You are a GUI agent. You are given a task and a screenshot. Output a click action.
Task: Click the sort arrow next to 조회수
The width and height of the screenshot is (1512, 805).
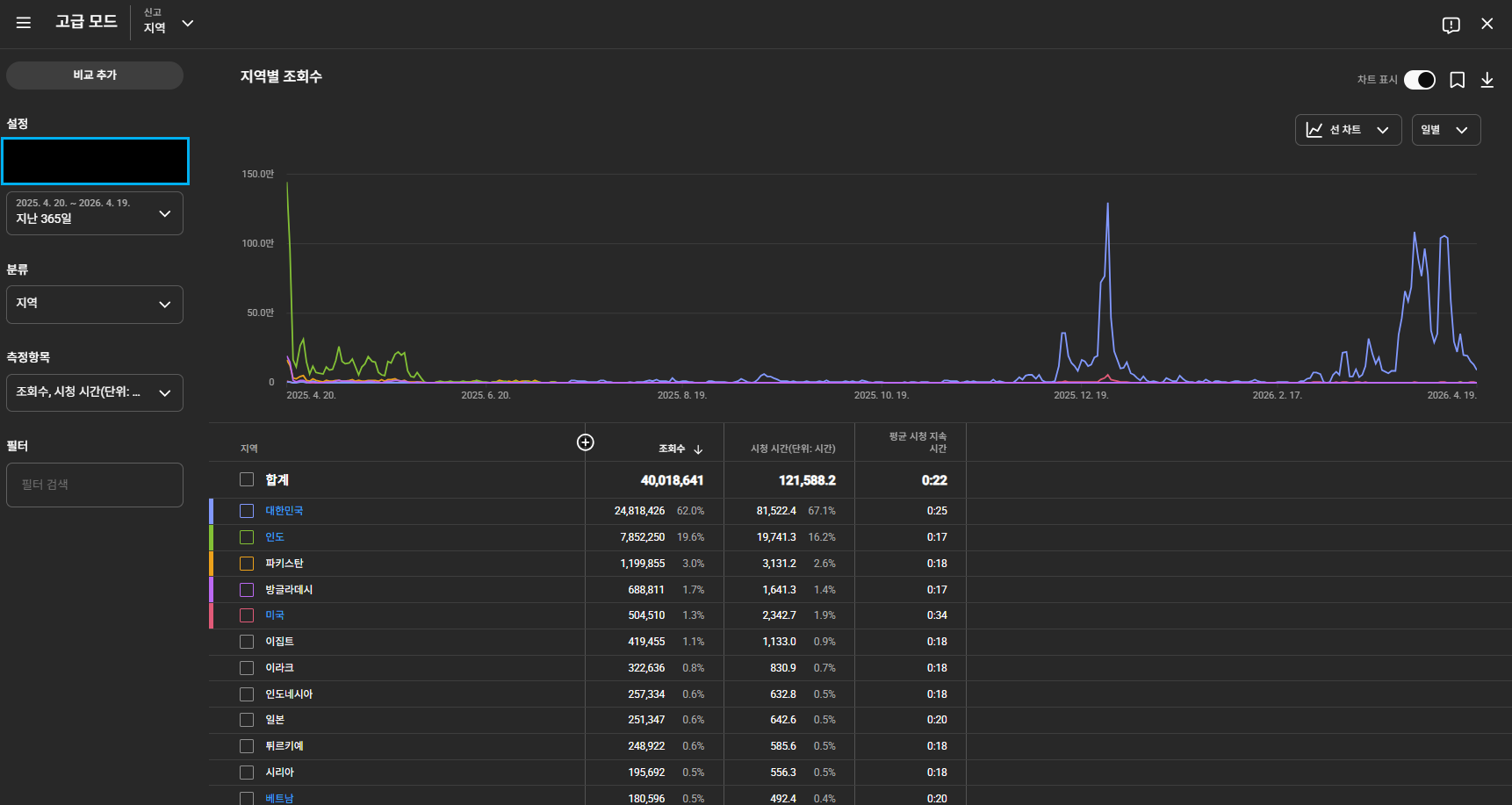pos(698,449)
